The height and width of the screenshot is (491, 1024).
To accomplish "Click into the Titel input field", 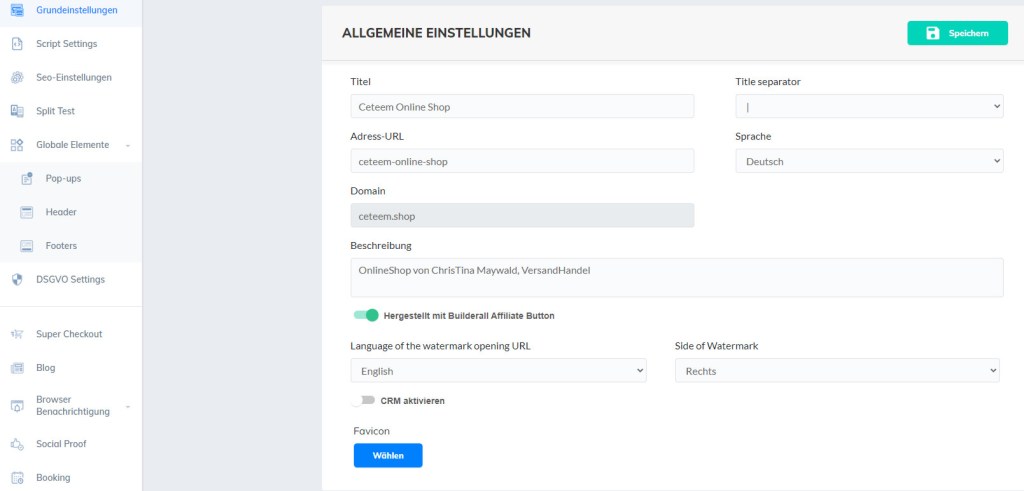I will coord(521,107).
